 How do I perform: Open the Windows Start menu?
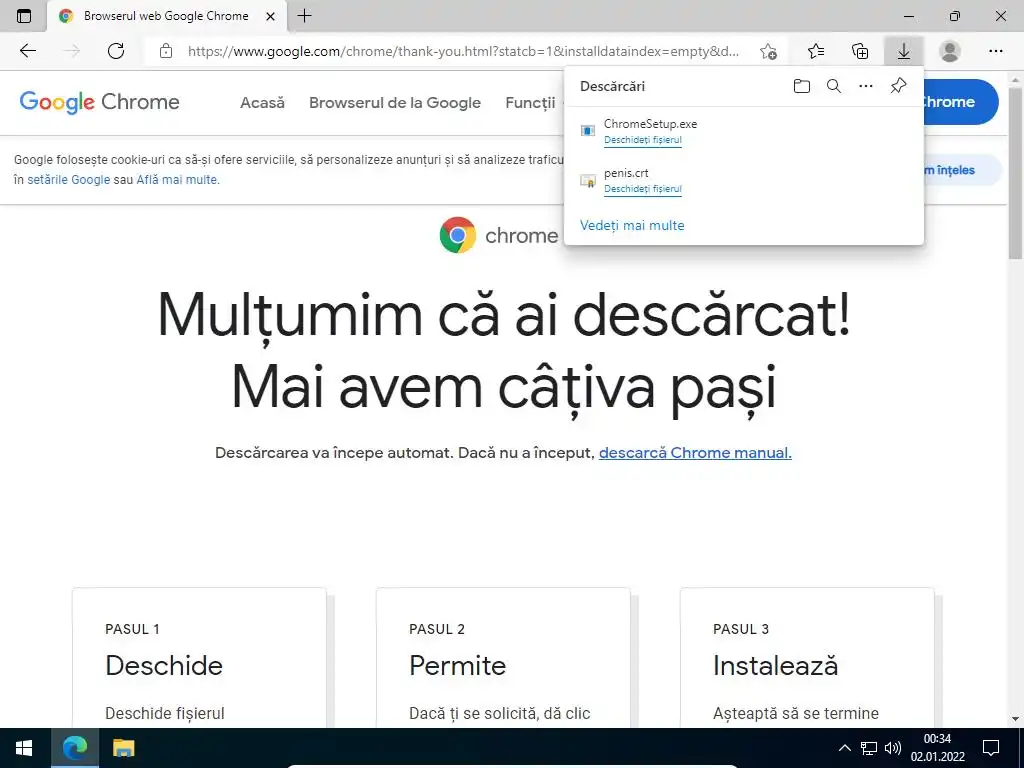pyautogui.click(x=25, y=748)
